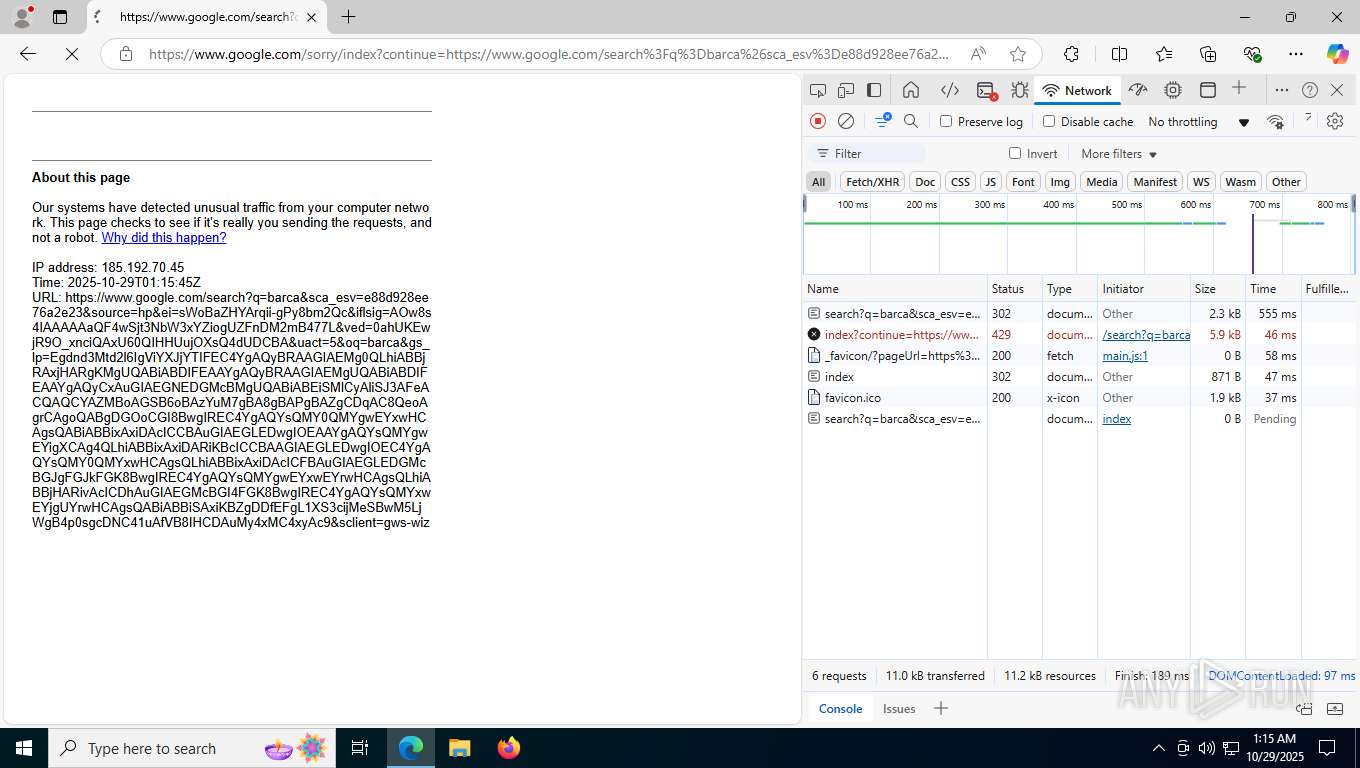The width and height of the screenshot is (1360, 768).
Task: Add this page to favorites star
Action: (1018, 54)
